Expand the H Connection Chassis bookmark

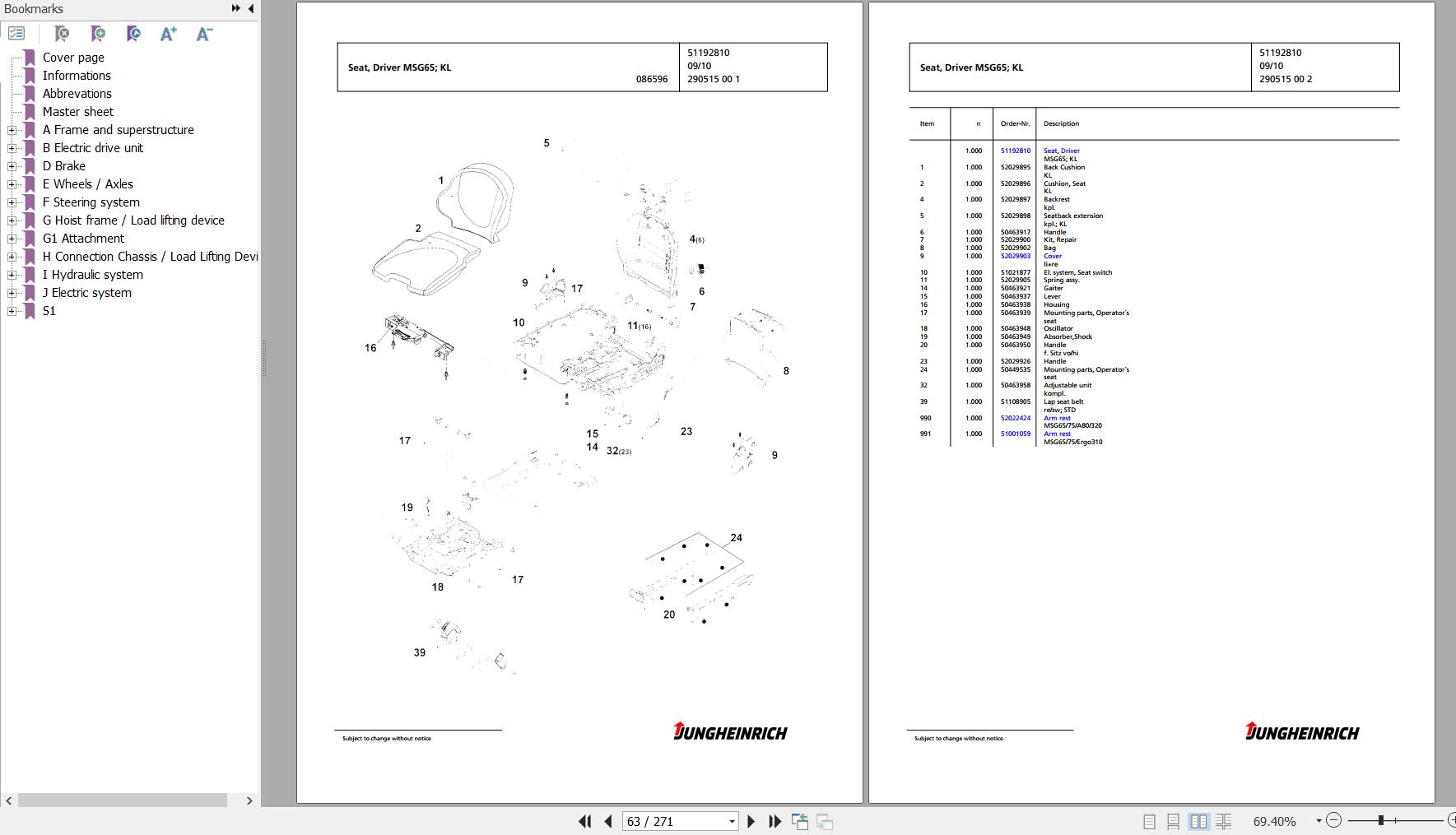click(x=12, y=257)
